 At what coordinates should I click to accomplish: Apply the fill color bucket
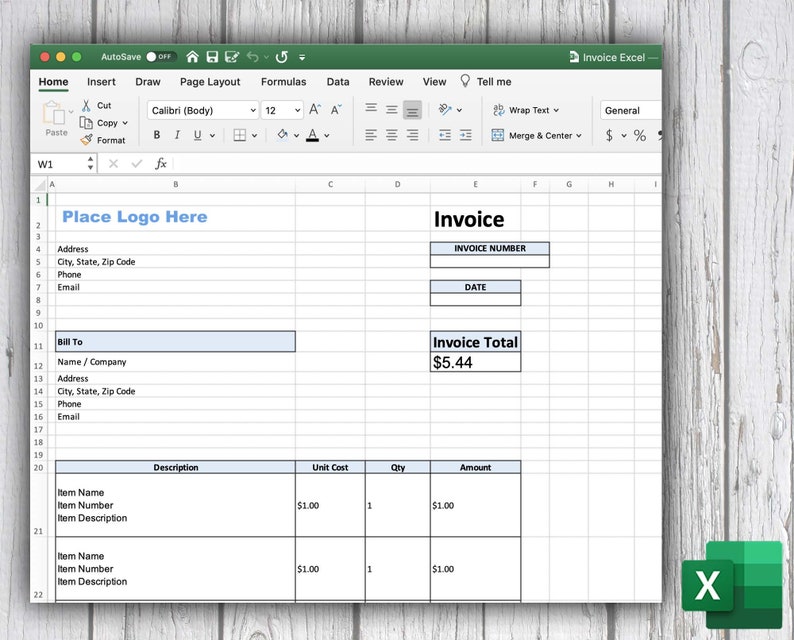pyautogui.click(x=283, y=135)
